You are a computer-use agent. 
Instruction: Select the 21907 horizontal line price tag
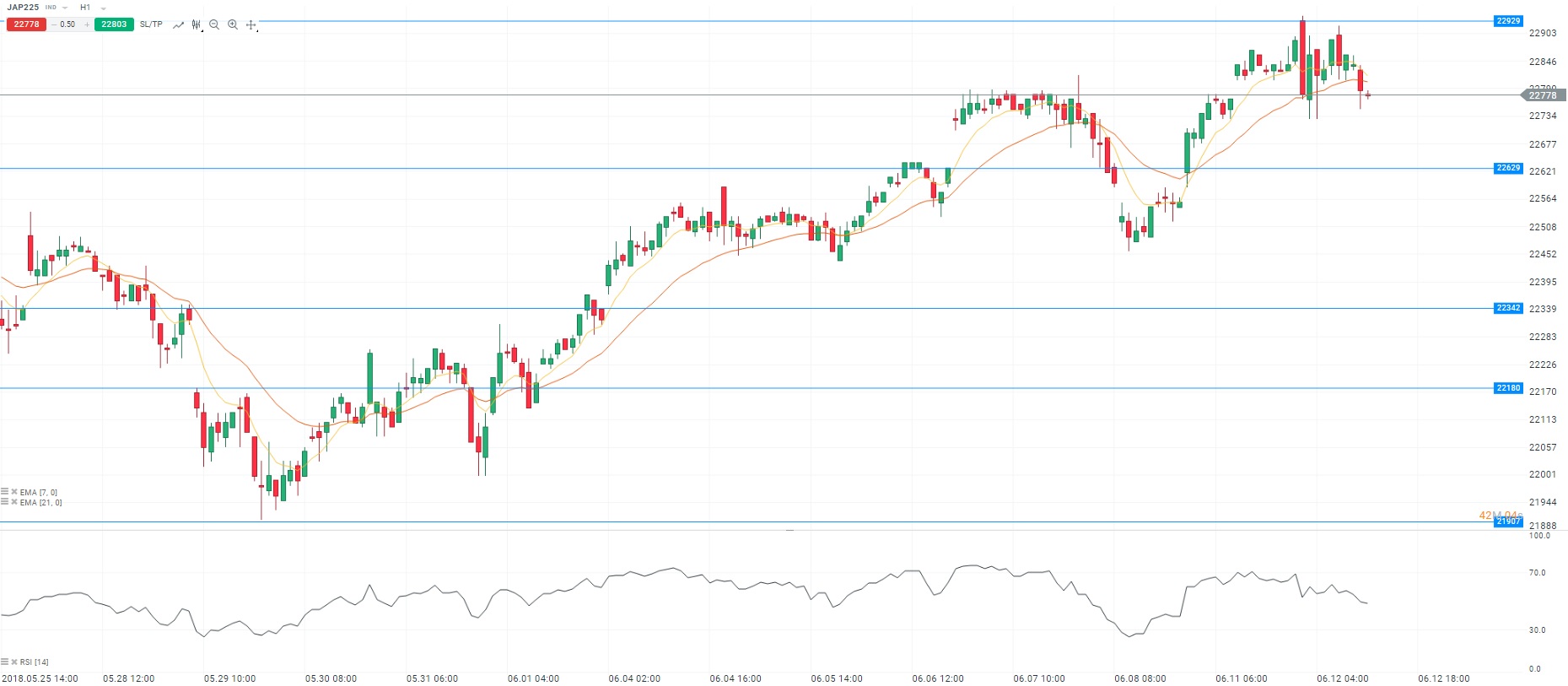(1508, 521)
